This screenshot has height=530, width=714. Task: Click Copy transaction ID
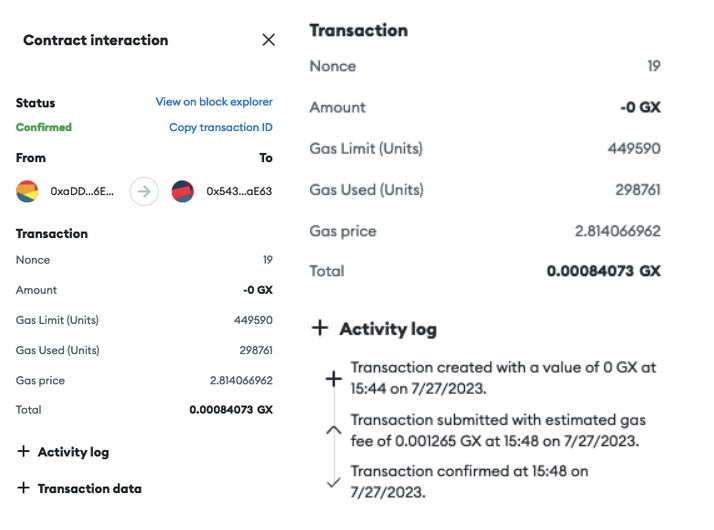pos(221,127)
